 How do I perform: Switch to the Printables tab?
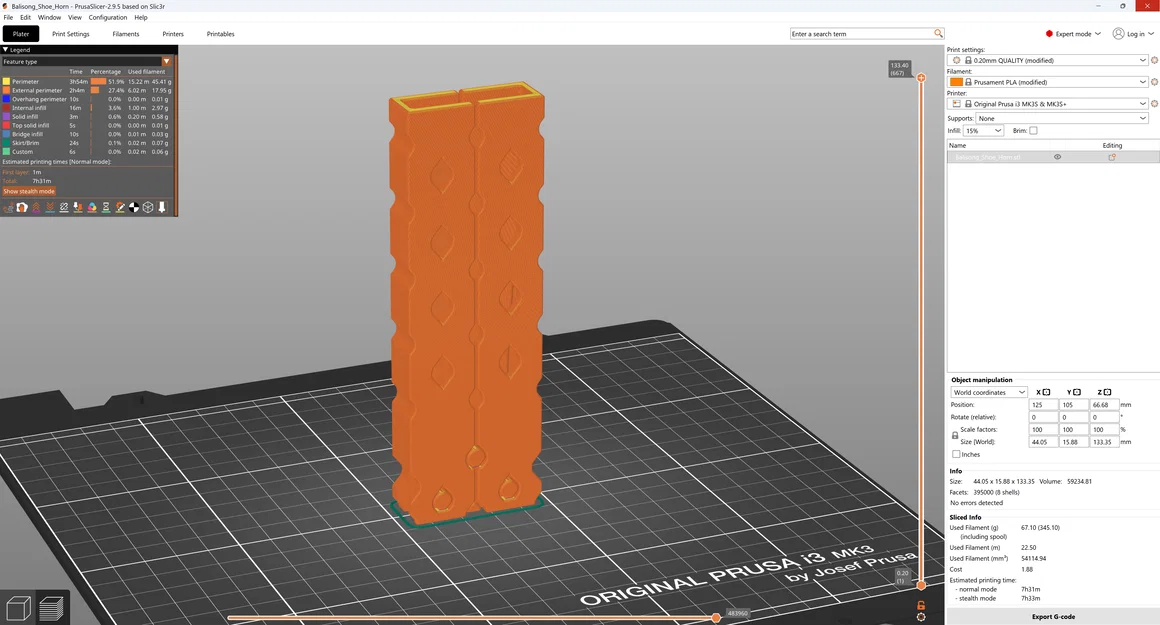pyautogui.click(x=220, y=34)
